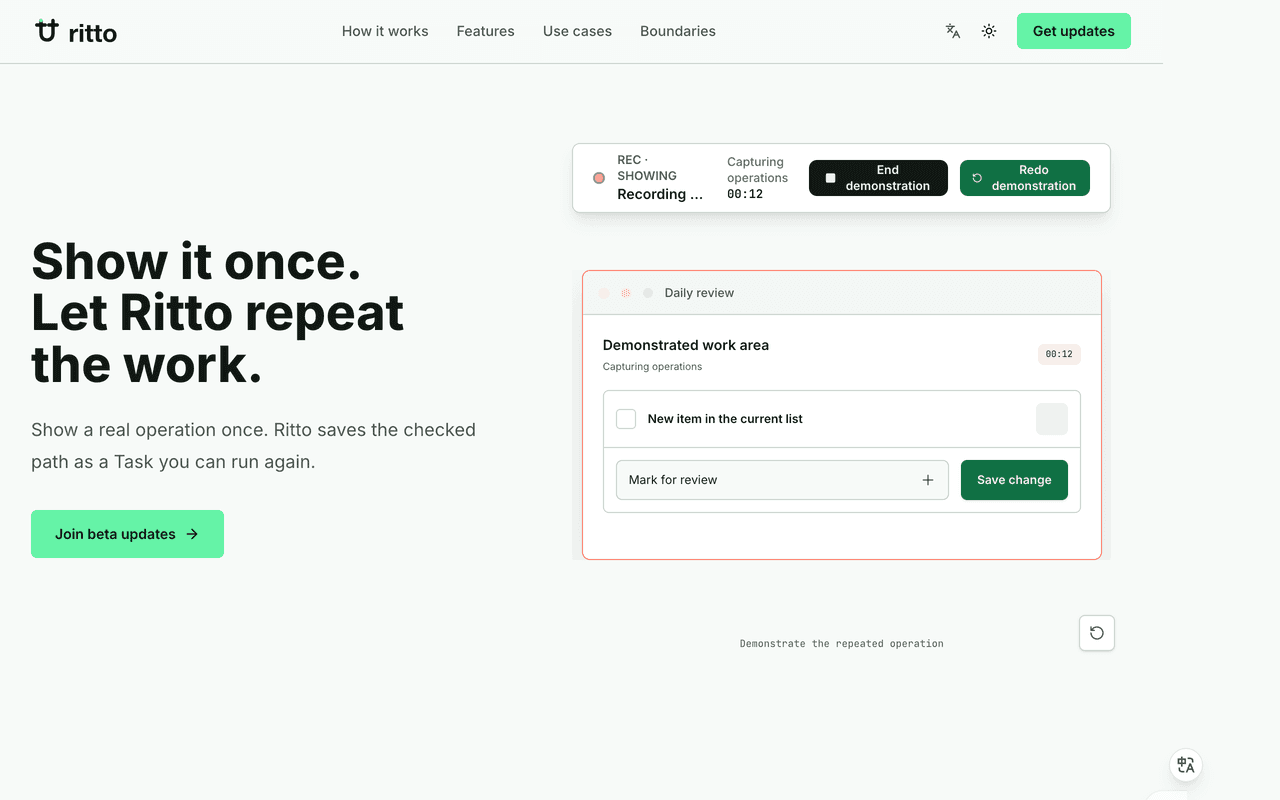
Task: Join beta updates with the green button
Action: 127,534
